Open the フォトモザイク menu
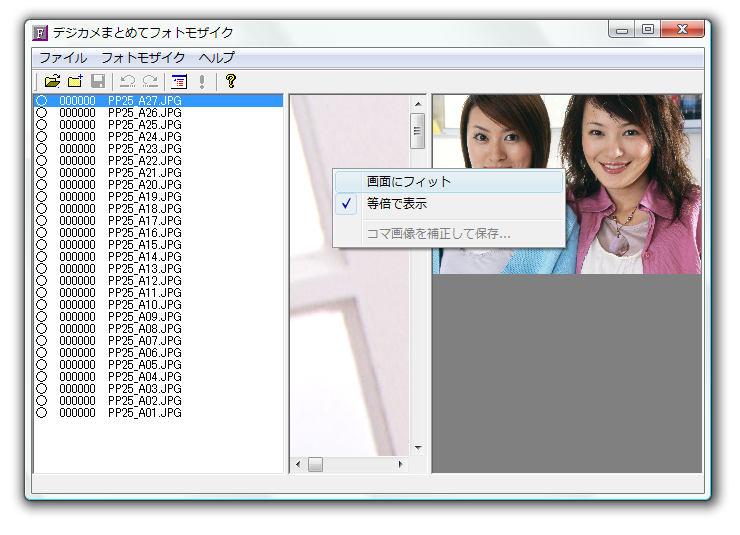The image size is (740, 535). [143, 58]
